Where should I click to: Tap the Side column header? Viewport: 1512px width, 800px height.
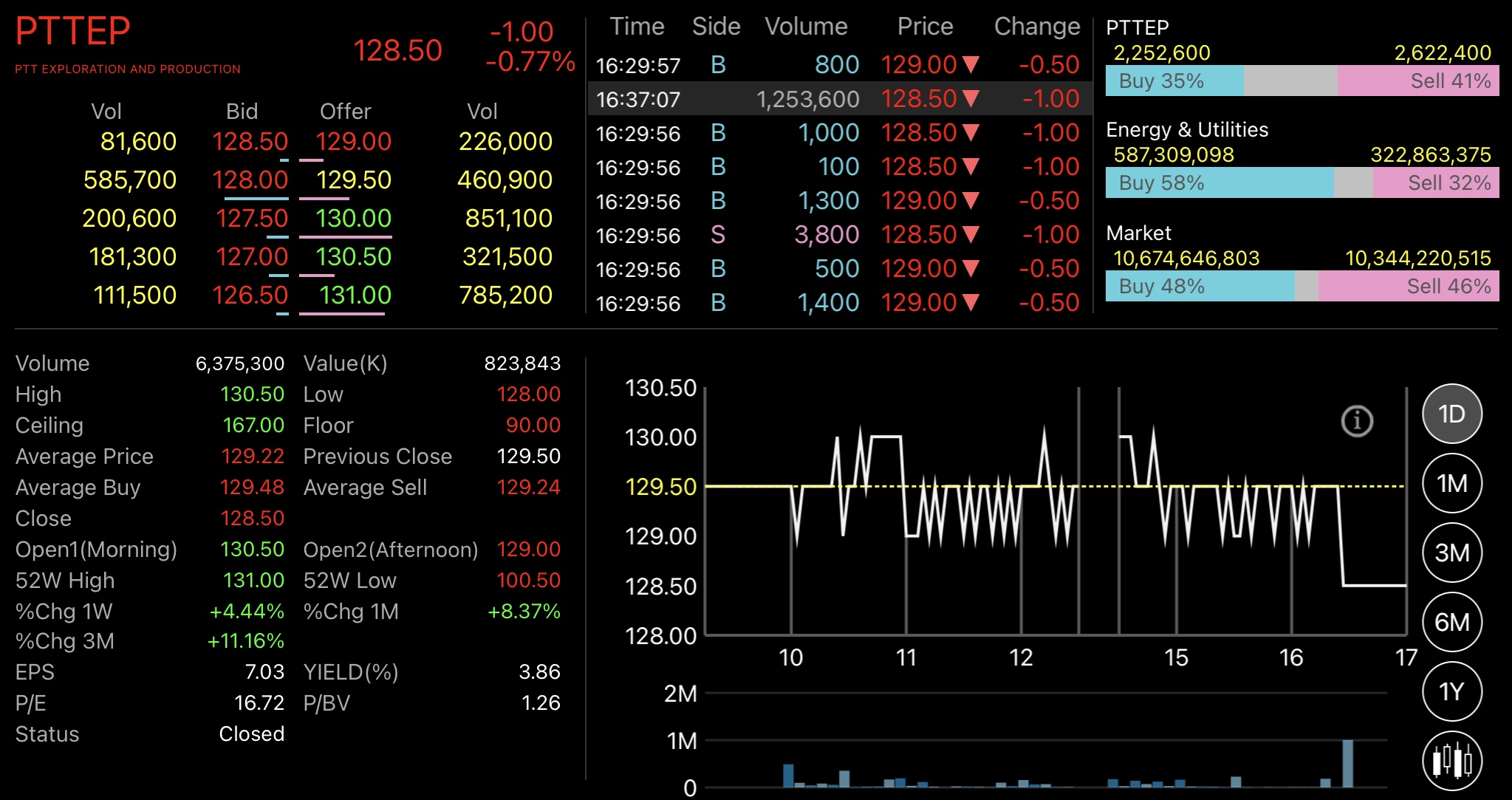point(716,27)
